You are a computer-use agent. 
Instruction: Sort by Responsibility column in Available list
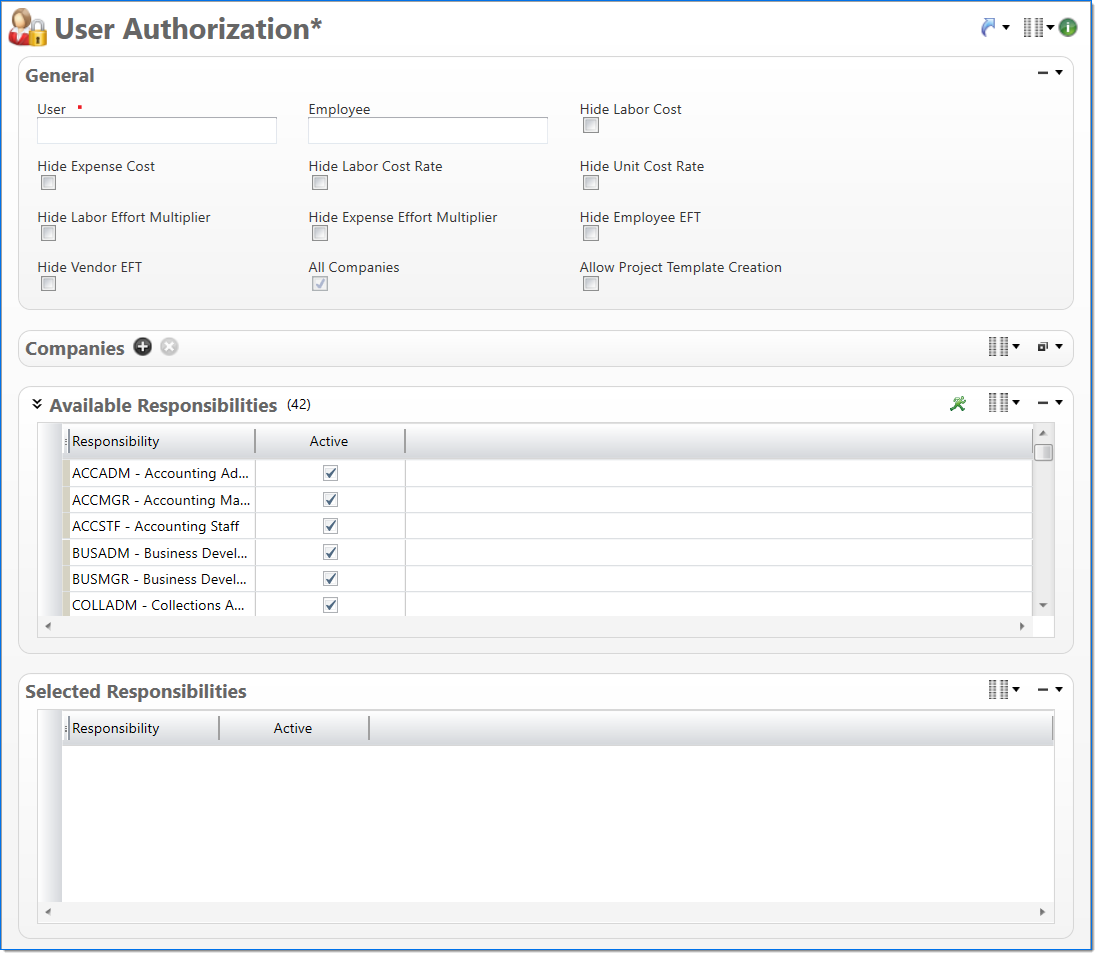[160, 441]
